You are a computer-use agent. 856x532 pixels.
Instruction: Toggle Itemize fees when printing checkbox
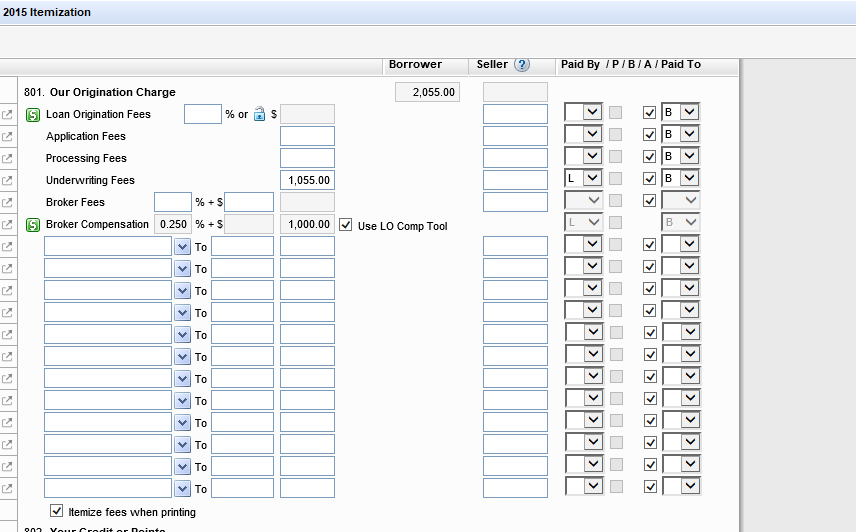point(57,511)
